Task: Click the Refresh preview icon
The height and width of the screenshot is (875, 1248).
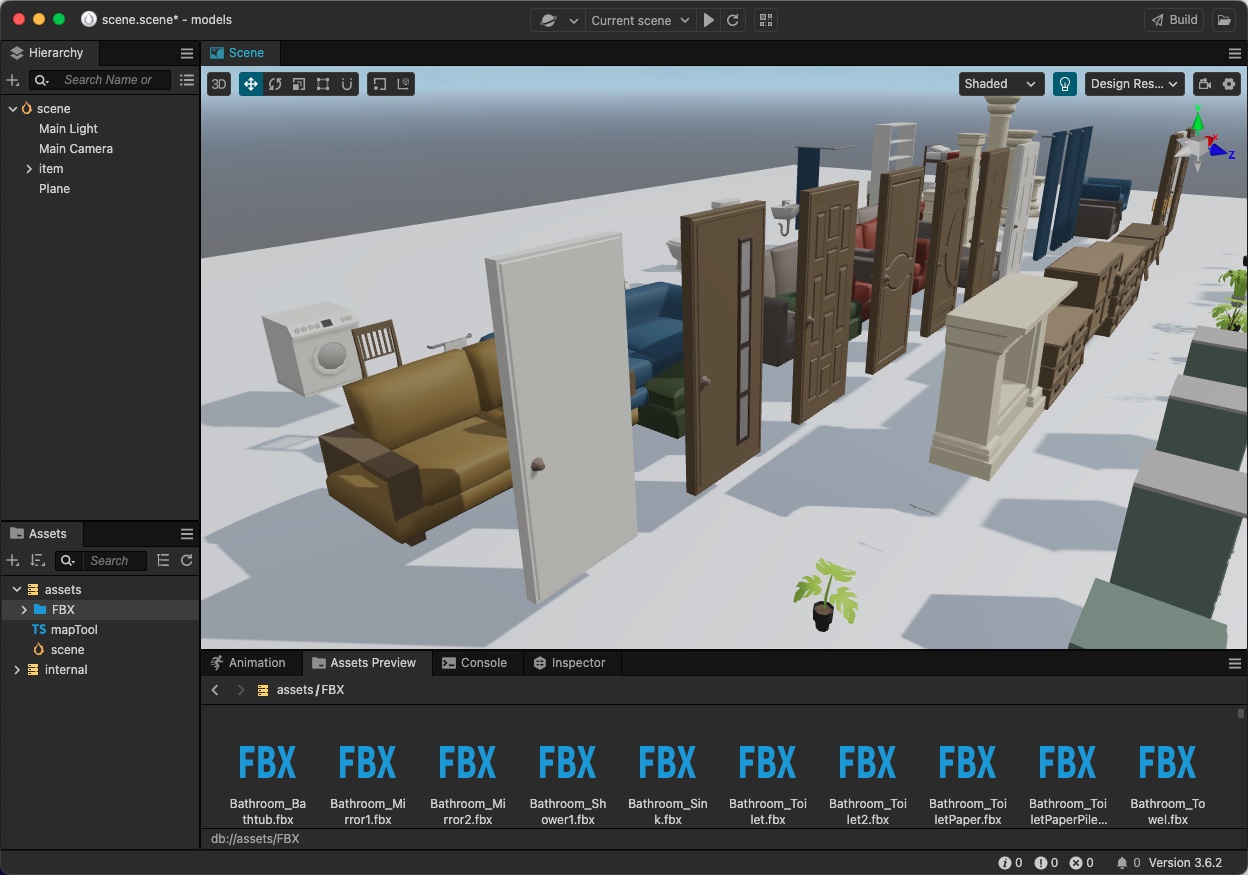Action: [x=733, y=20]
